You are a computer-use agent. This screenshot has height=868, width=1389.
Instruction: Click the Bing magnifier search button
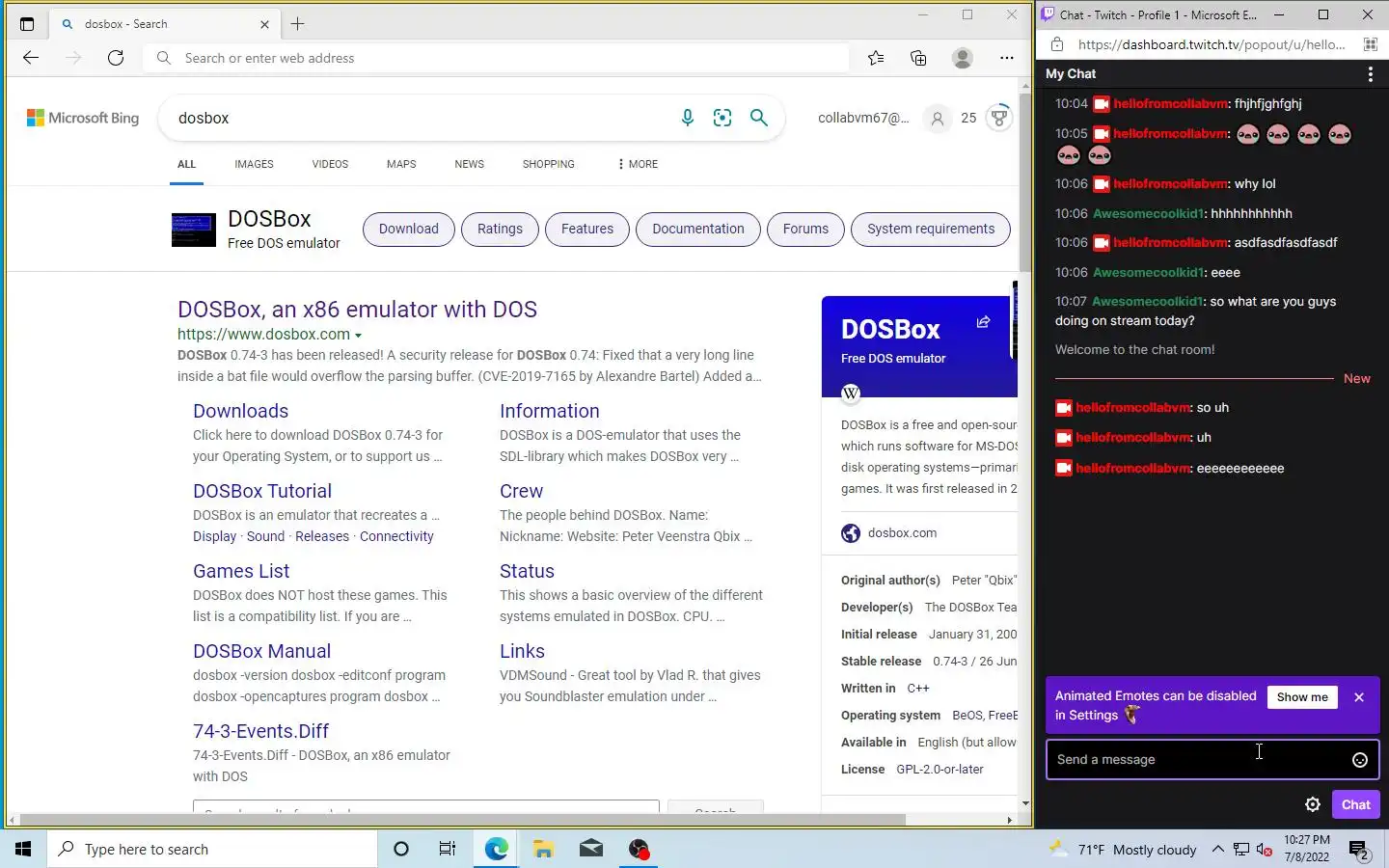759,118
